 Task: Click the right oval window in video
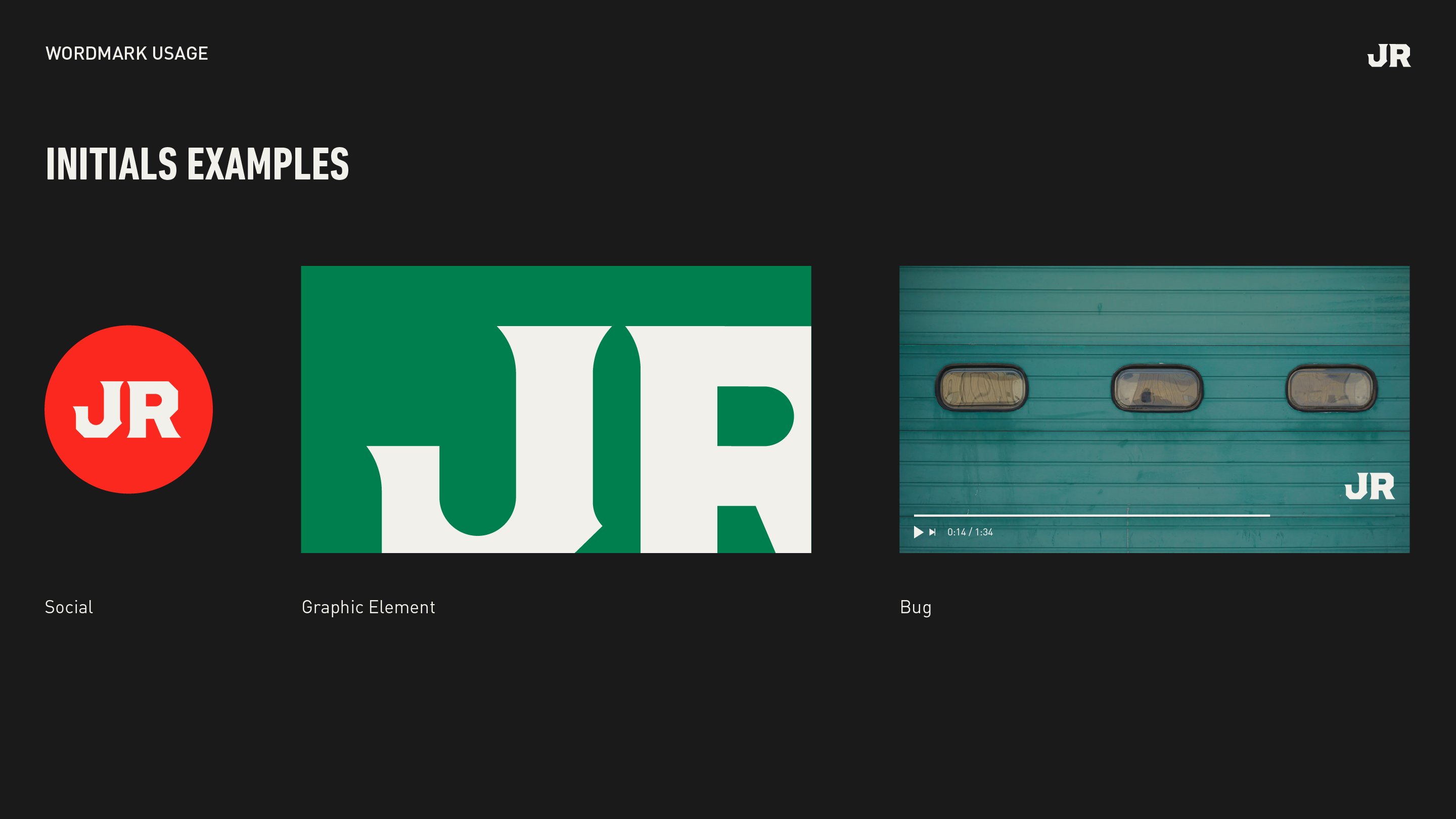tap(1331, 388)
